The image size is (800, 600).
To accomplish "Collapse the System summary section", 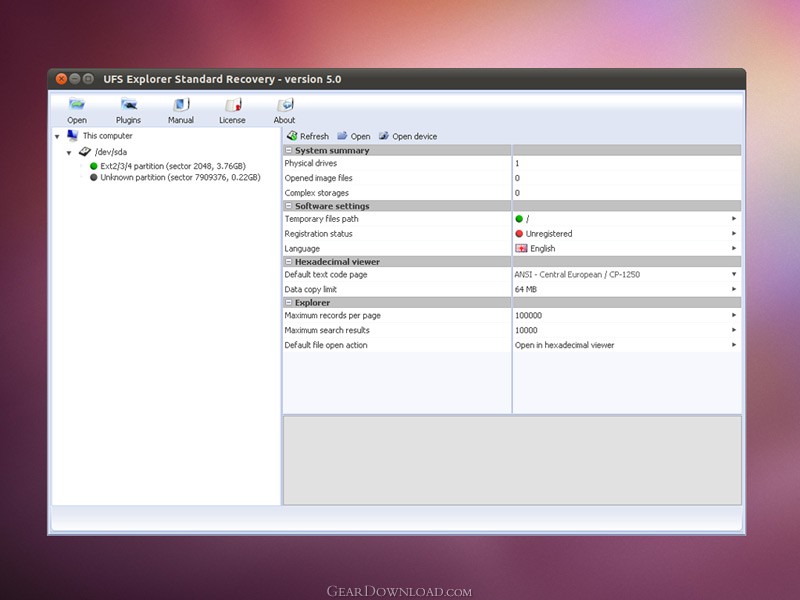I will click(289, 151).
